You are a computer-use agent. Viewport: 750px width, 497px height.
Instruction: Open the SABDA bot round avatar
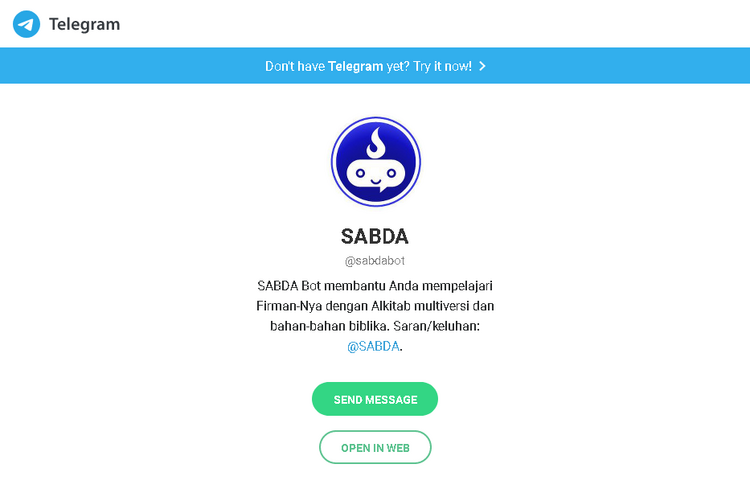tap(375, 162)
